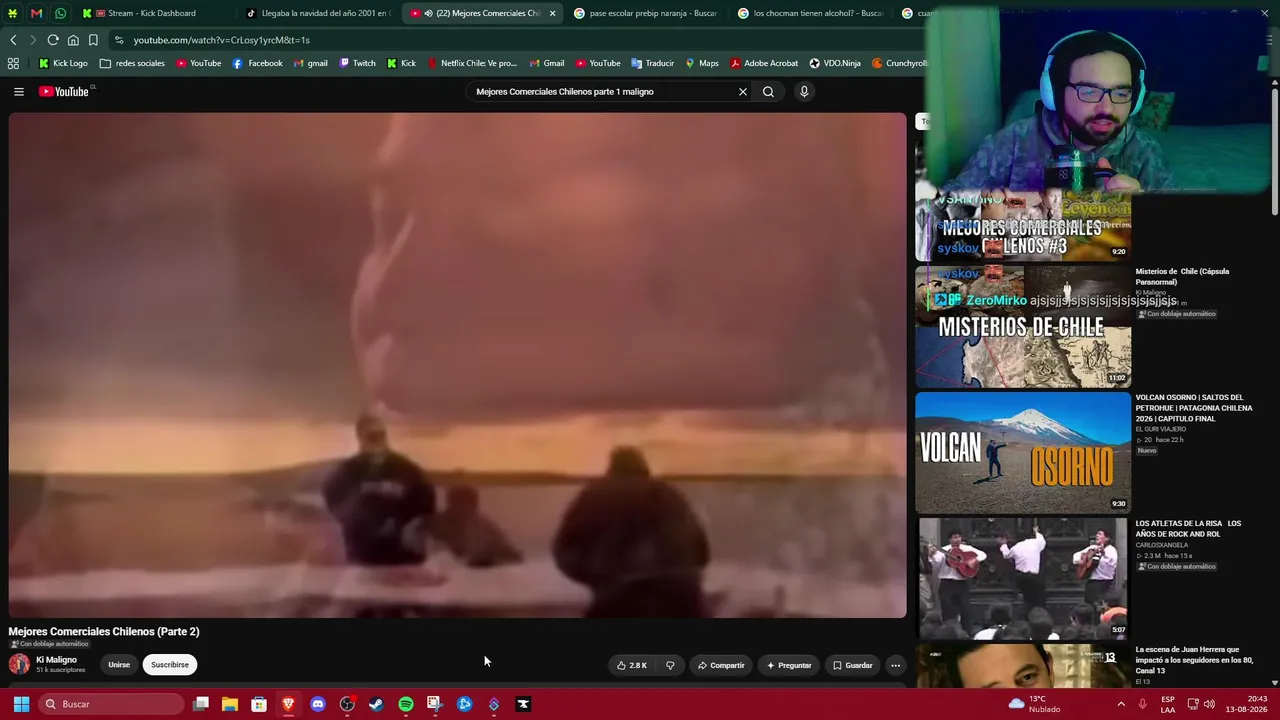Click the Compartir share button

click(721, 665)
